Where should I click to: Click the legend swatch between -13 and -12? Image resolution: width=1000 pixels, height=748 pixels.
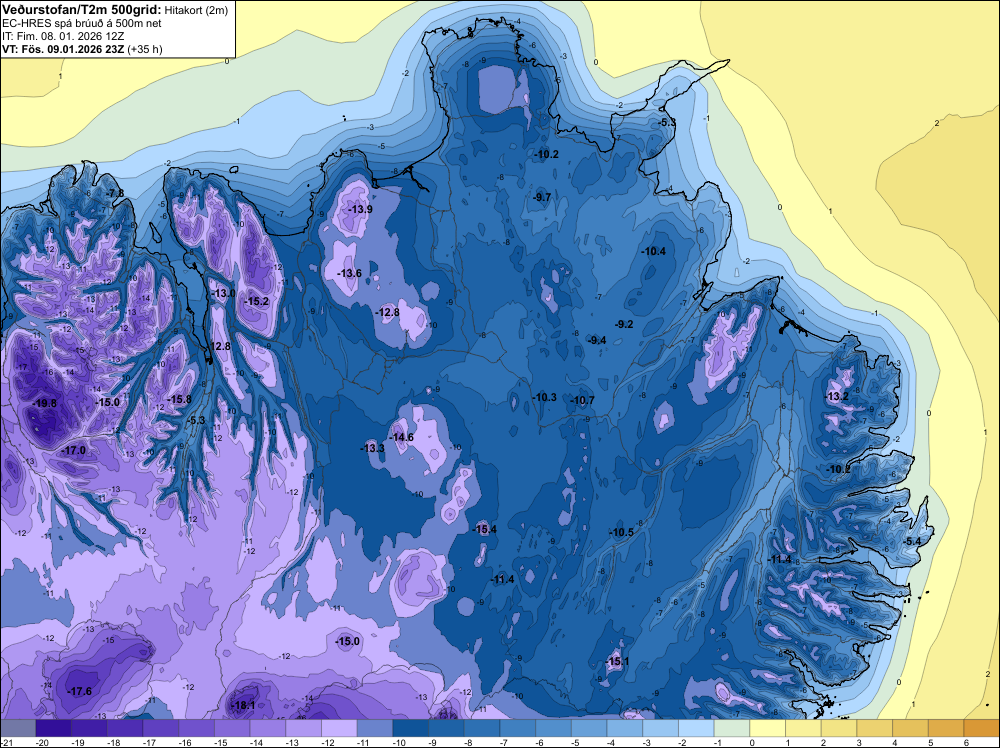click(304, 728)
